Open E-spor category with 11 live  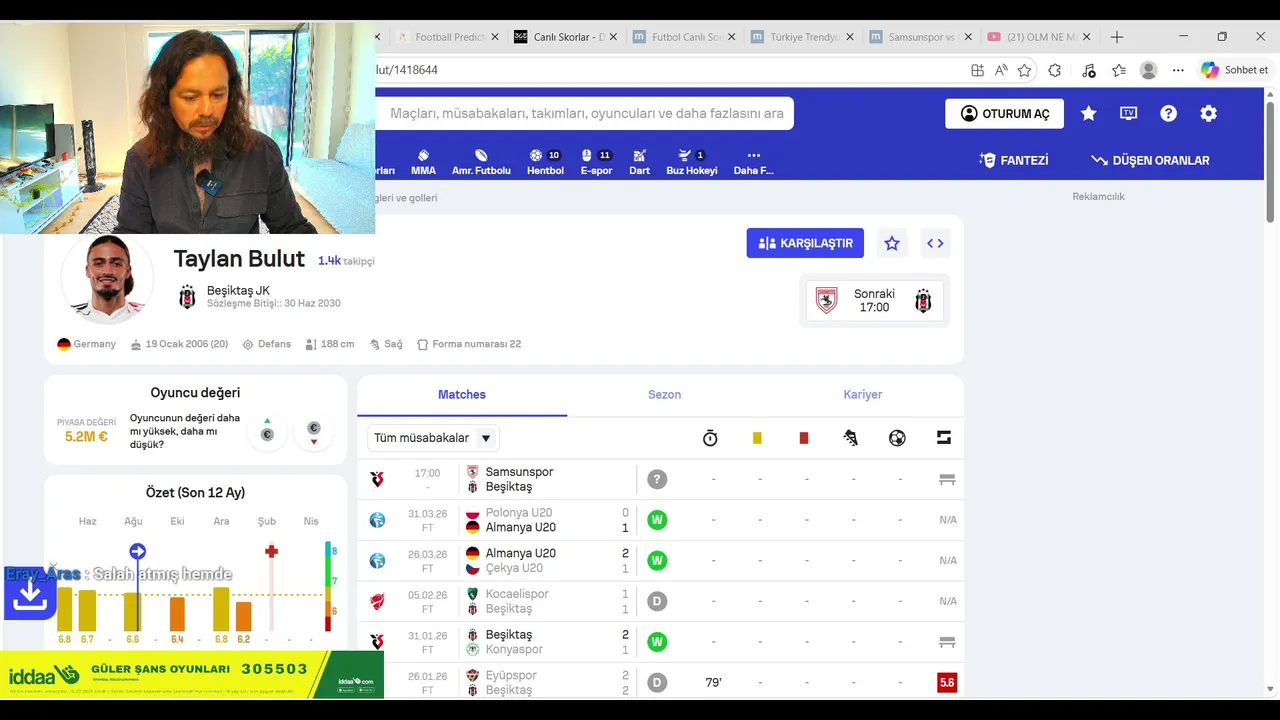coord(596,162)
